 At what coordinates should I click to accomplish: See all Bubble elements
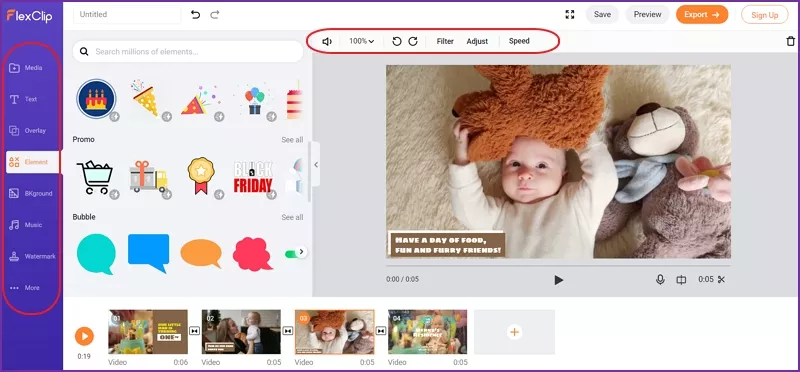tap(292, 217)
